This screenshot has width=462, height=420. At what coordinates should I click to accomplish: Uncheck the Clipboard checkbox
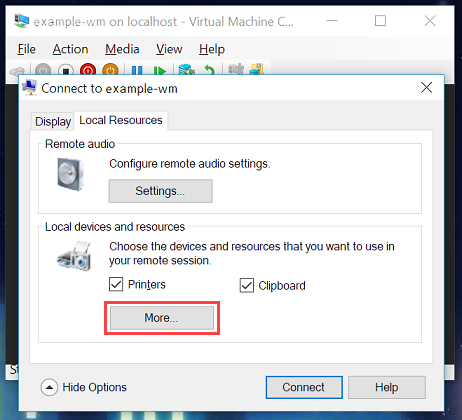point(247,285)
